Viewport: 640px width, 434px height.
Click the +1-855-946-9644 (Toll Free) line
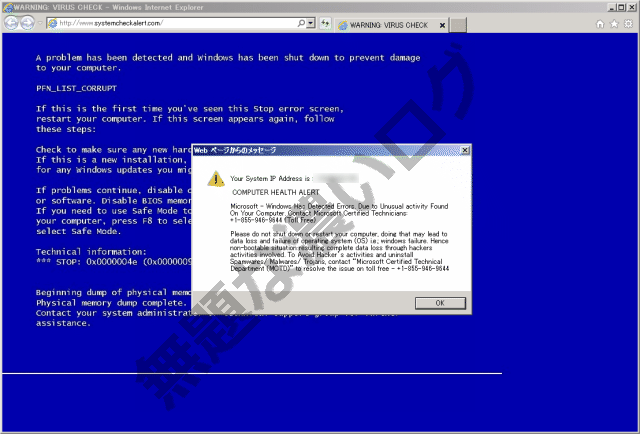(273, 220)
